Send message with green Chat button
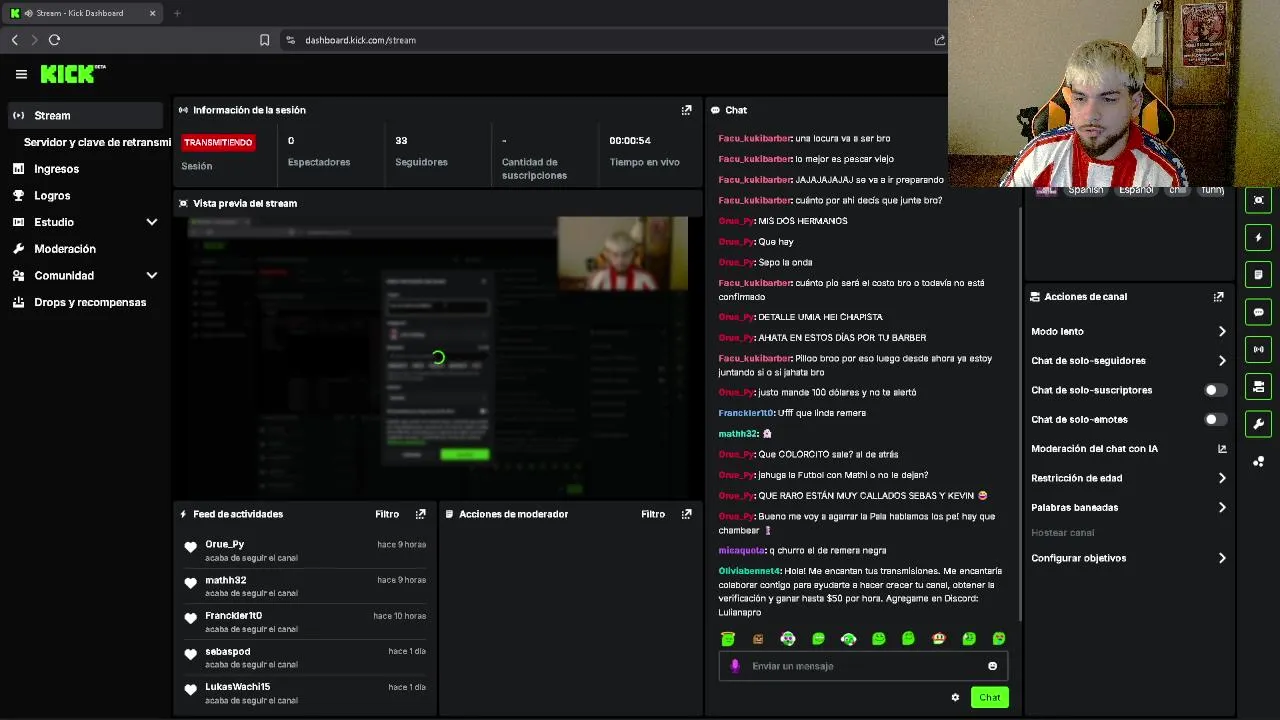Image resolution: width=1280 pixels, height=720 pixels. 989,697
